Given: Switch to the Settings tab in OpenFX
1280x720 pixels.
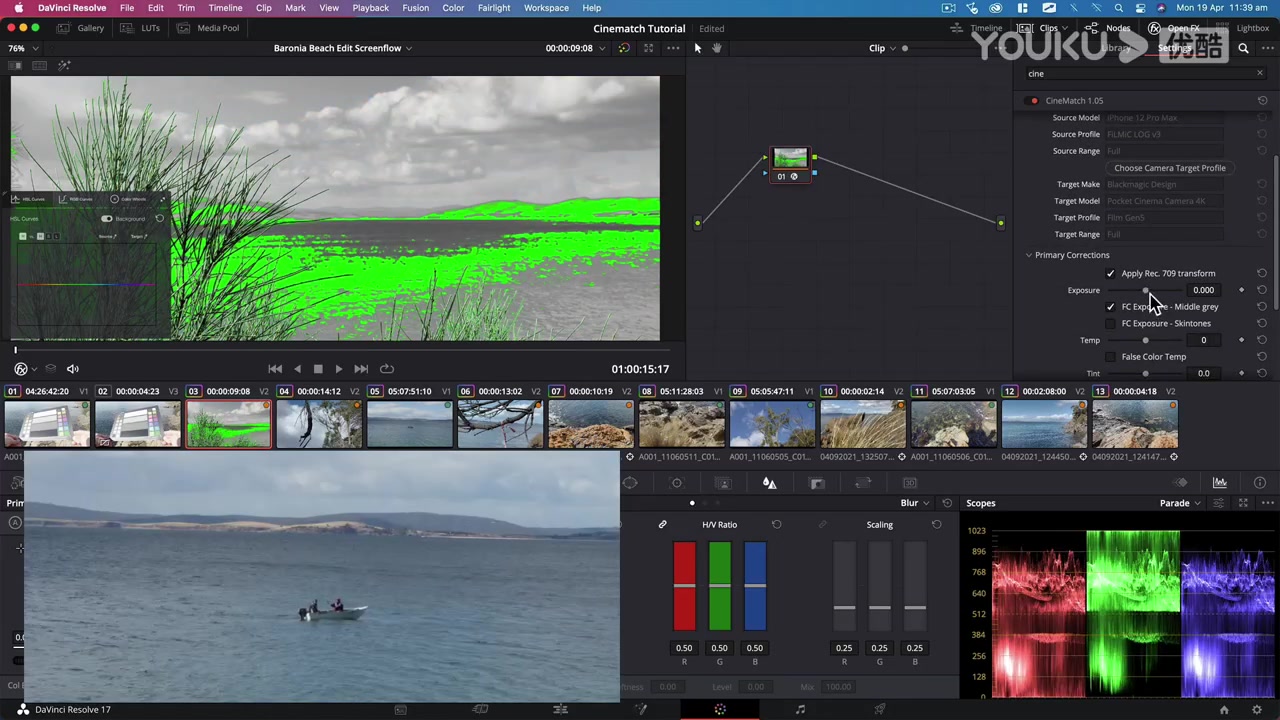Looking at the screenshot, I should [x=1173, y=48].
